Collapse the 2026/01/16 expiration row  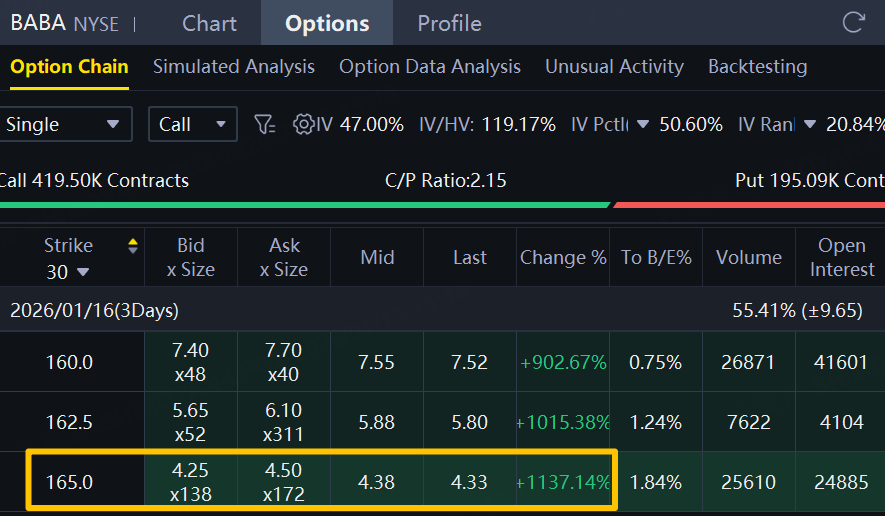coord(95,310)
